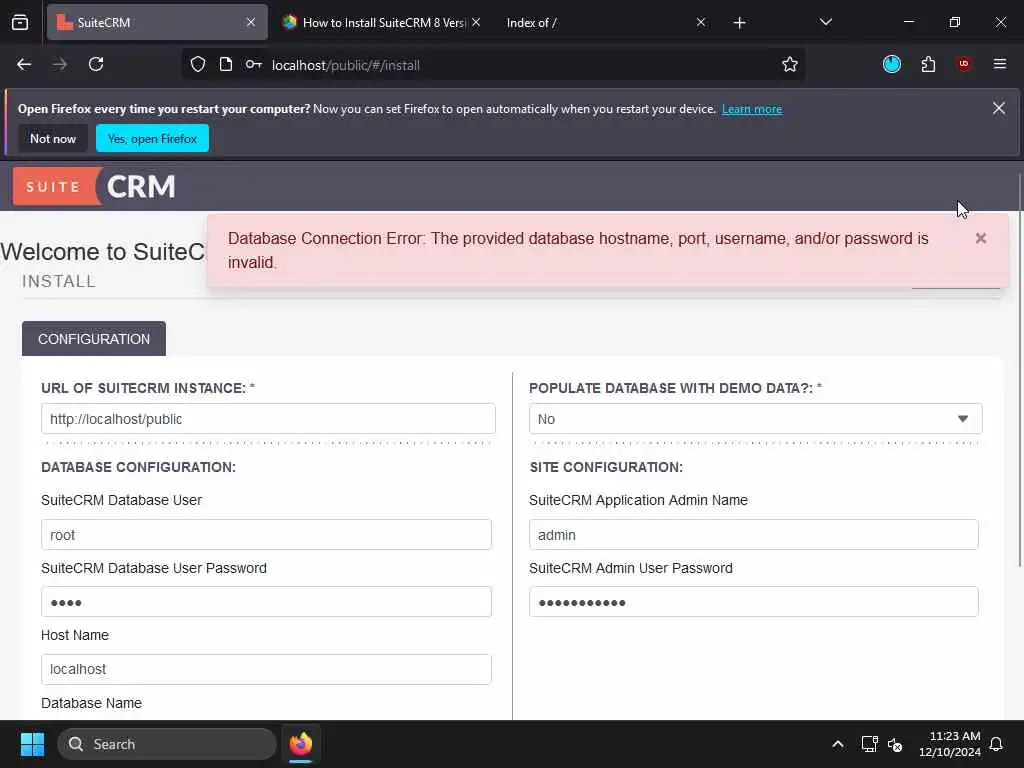The image size is (1024, 768).
Task: Click the URL of SuiteCRM instance field
Action: click(x=268, y=419)
